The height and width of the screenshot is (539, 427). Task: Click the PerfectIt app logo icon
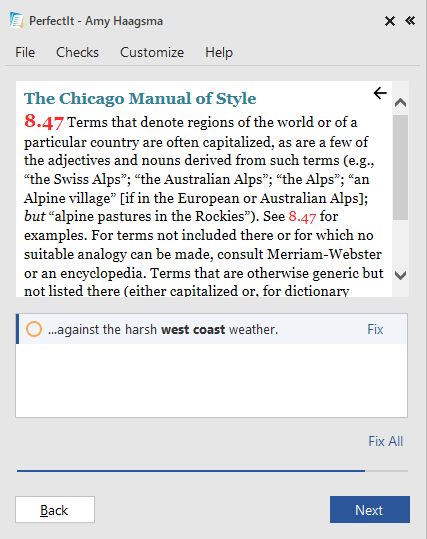point(17,20)
